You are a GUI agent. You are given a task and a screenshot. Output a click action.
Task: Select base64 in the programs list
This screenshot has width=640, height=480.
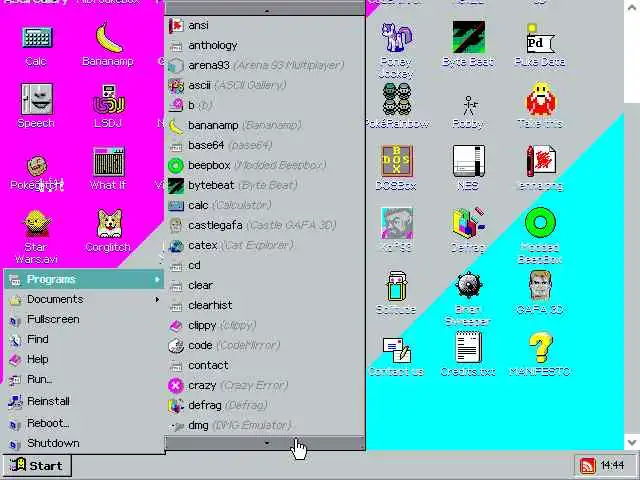(265, 145)
